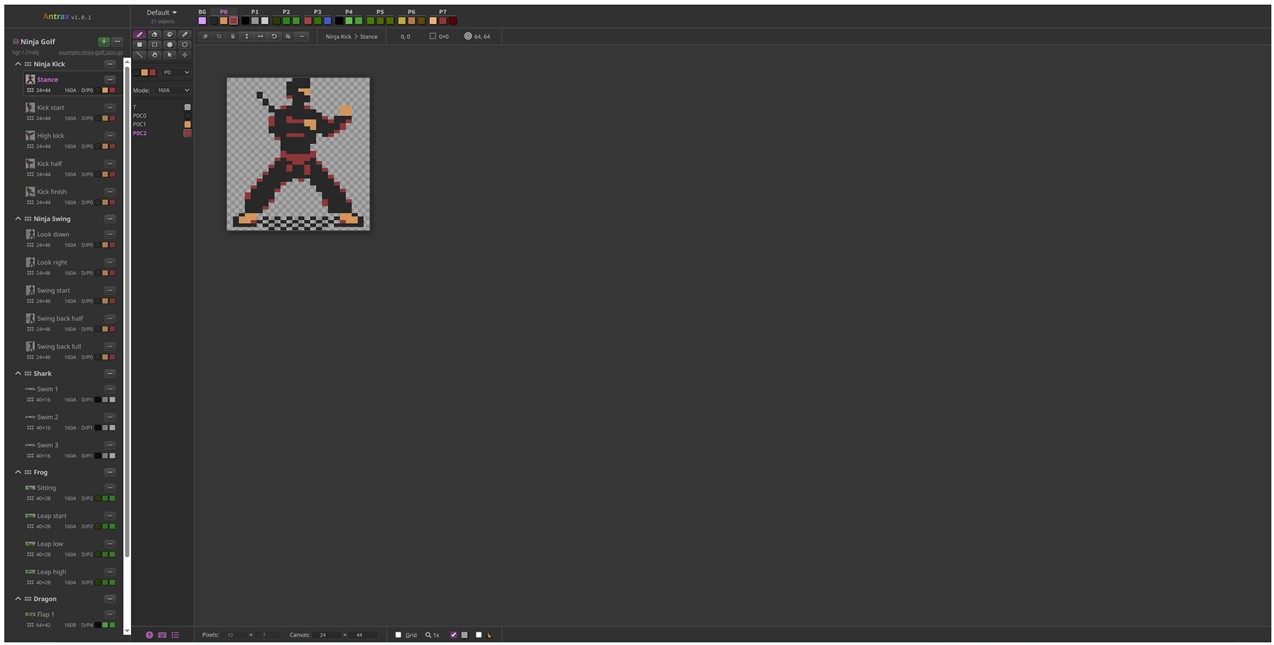Click Ninja Kick in the breadcrumb bar
The height and width of the screenshot is (645, 1274).
click(339, 36)
